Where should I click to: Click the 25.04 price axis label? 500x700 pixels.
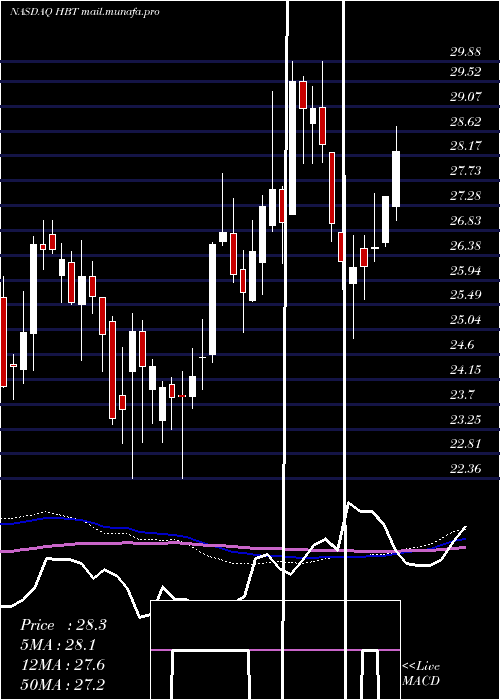(x=466, y=320)
